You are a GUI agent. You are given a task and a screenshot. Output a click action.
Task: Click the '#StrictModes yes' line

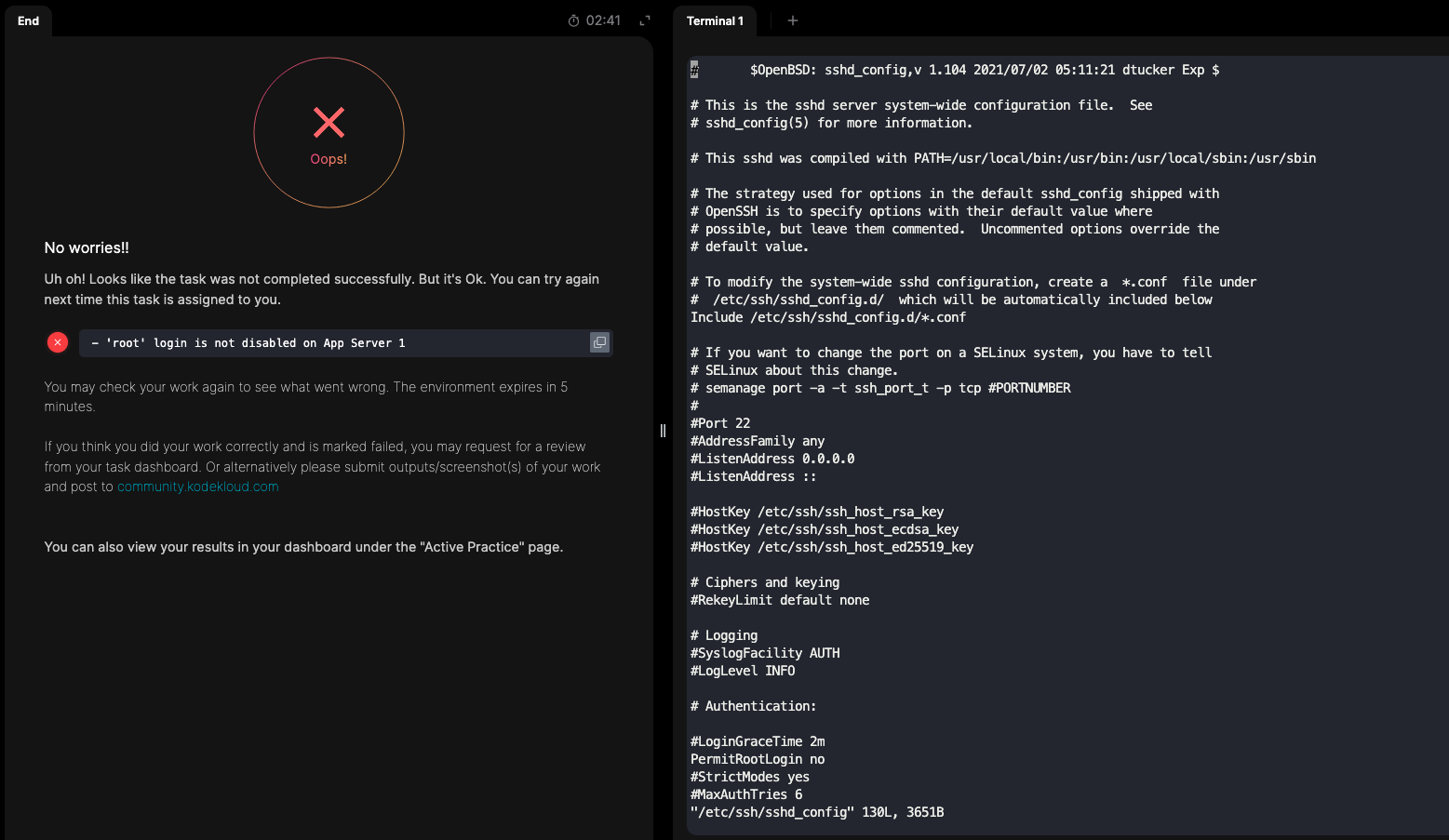pos(750,777)
